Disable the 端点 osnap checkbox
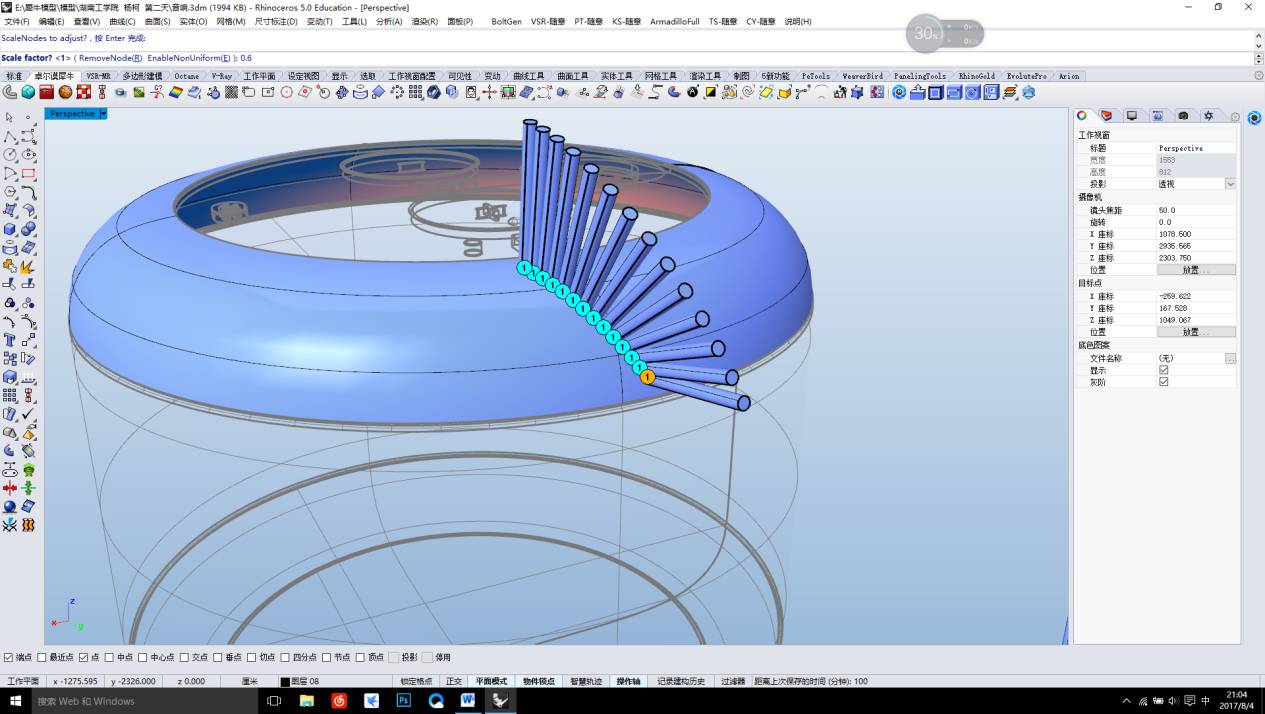The height and width of the screenshot is (714, 1265). (9, 657)
